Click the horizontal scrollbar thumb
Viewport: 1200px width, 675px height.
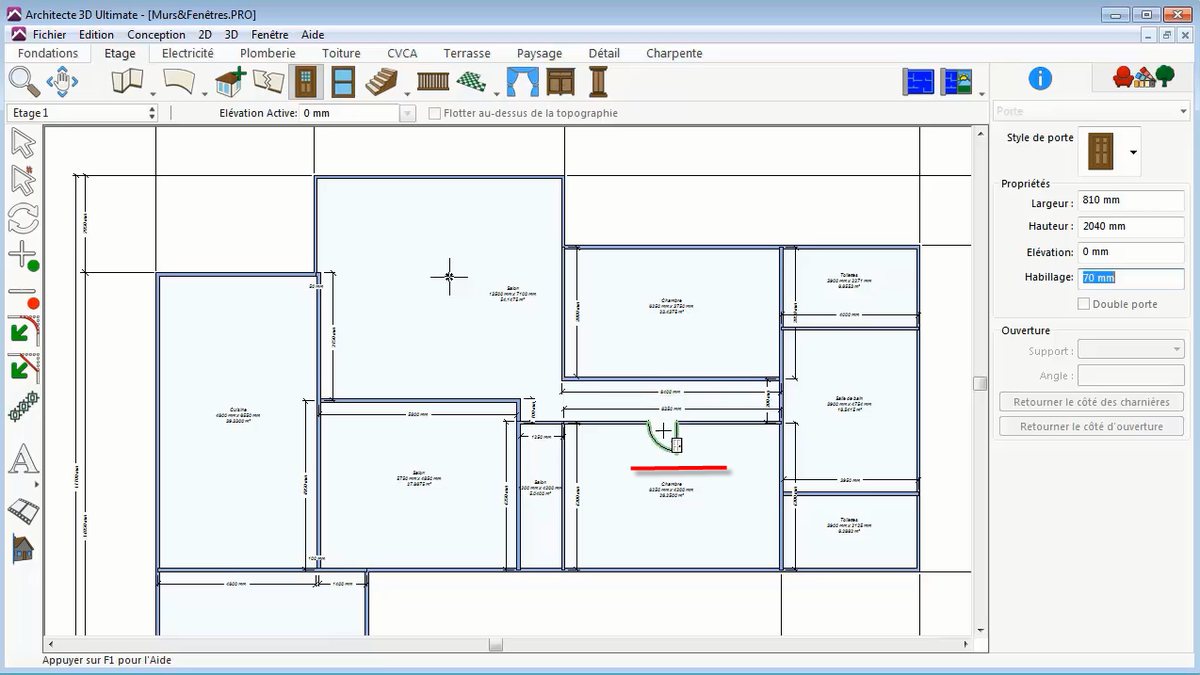[x=496, y=645]
